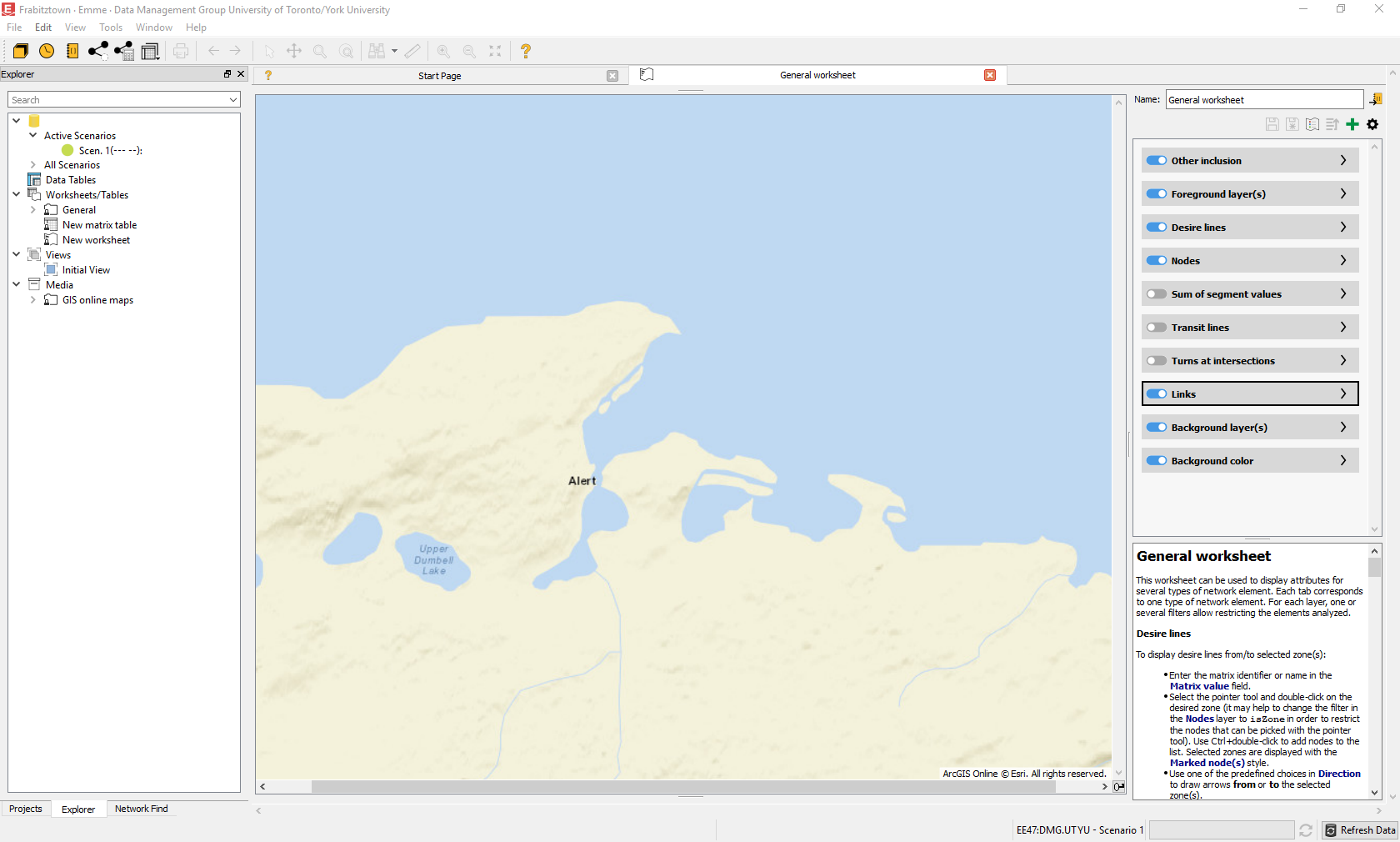Click the Refresh Data button
The width and height of the screenshot is (1400, 842).
tap(1360, 830)
